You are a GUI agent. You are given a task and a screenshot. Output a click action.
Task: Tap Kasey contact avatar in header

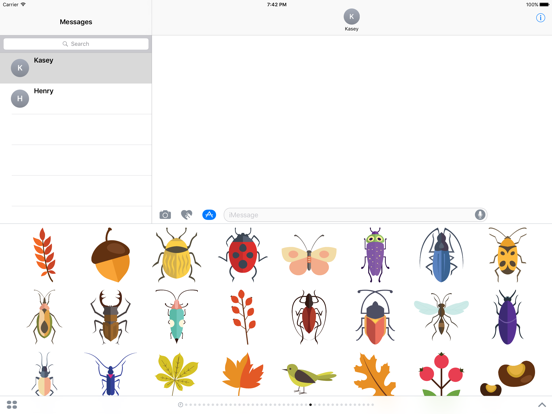click(x=351, y=17)
